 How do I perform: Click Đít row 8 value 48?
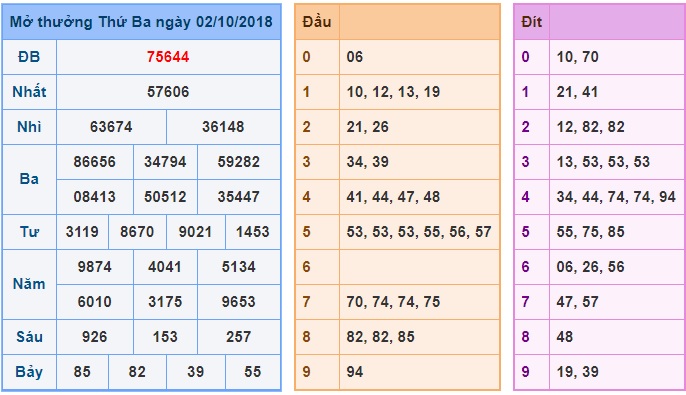pyautogui.click(x=565, y=337)
